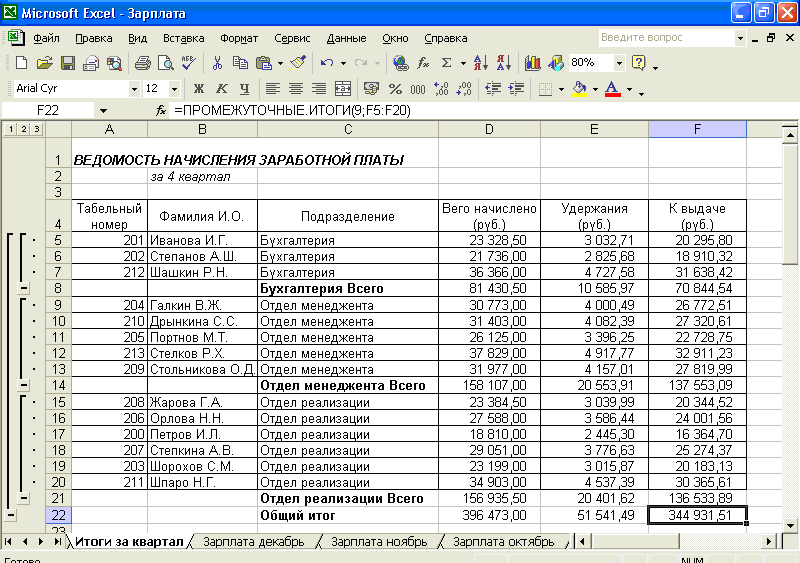Show outline level 1

(x=11, y=129)
